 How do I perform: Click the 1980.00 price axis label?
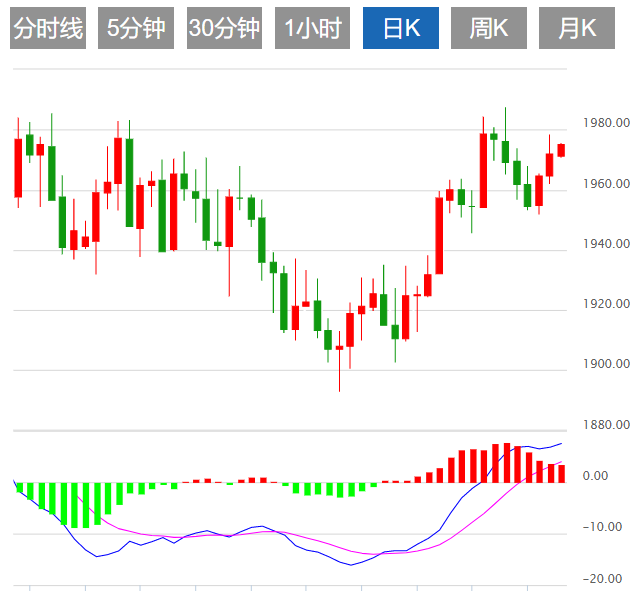(x=606, y=123)
